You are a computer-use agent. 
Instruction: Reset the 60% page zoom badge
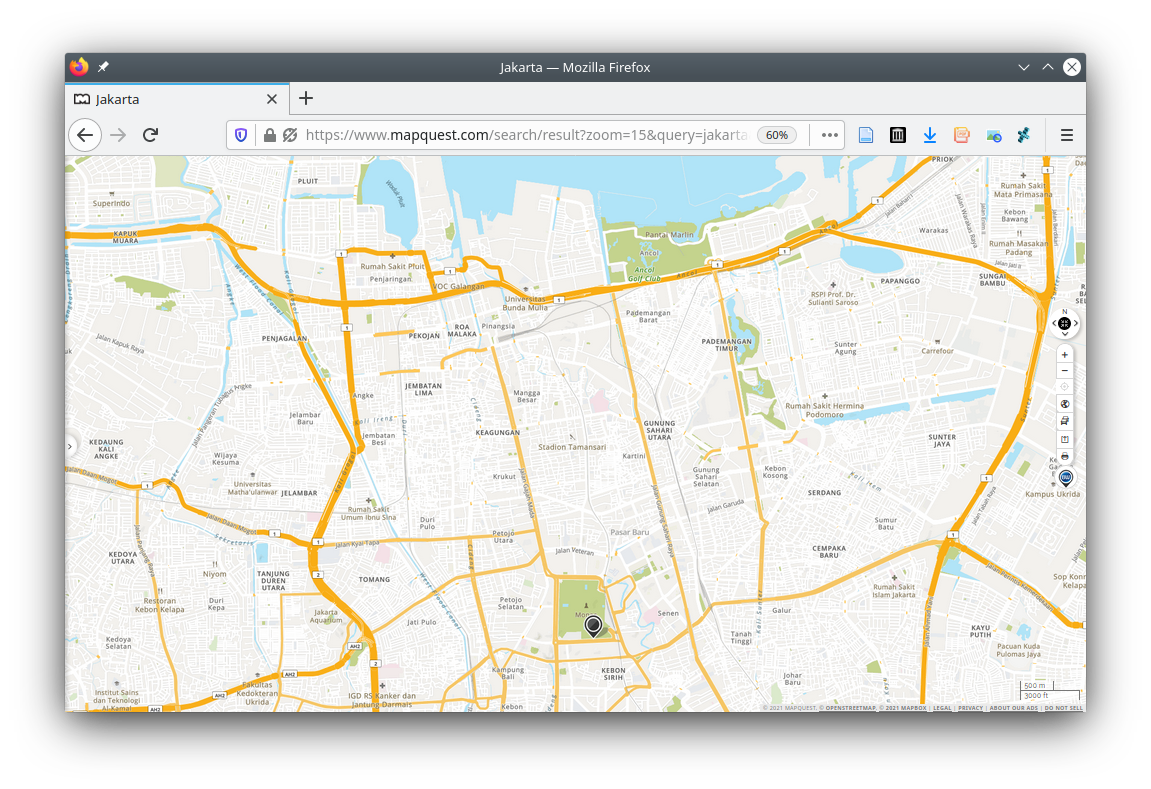[x=777, y=135]
